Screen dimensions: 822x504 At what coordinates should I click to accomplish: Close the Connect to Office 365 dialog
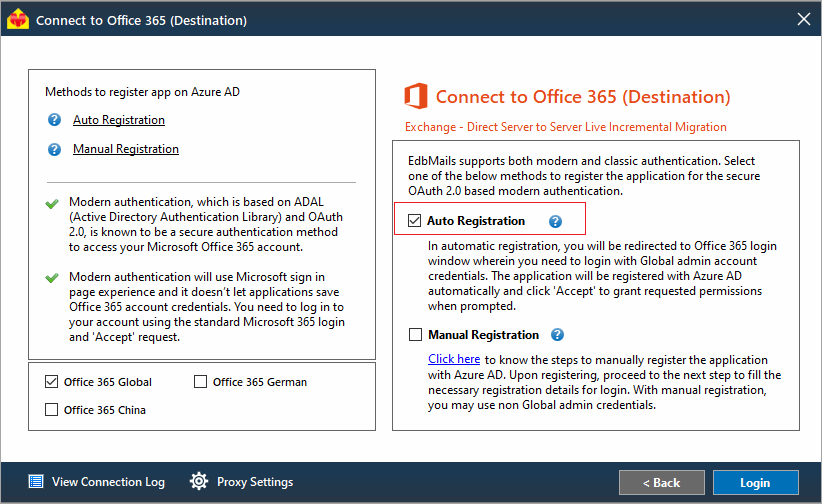(x=804, y=19)
